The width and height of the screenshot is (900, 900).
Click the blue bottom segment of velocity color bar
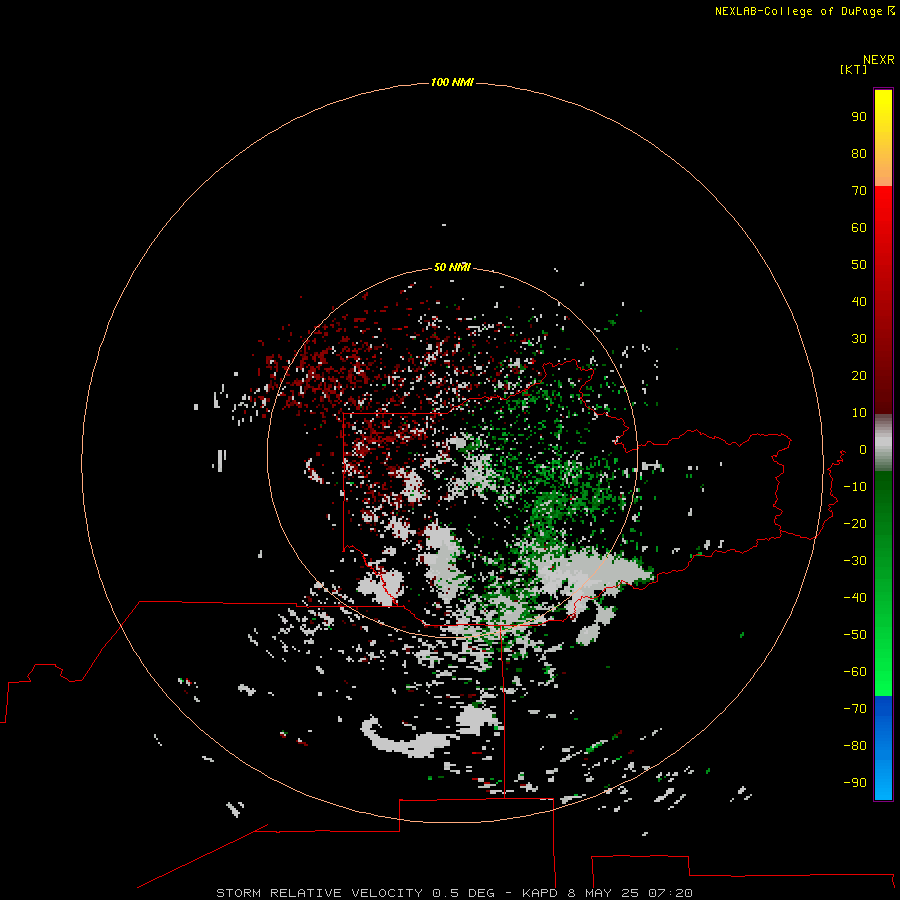click(x=883, y=748)
